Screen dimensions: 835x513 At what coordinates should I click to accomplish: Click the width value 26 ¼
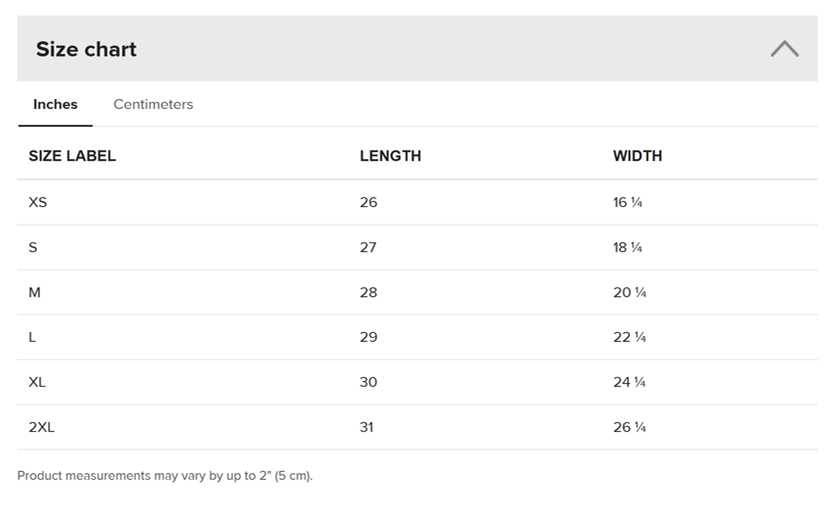pyautogui.click(x=629, y=427)
